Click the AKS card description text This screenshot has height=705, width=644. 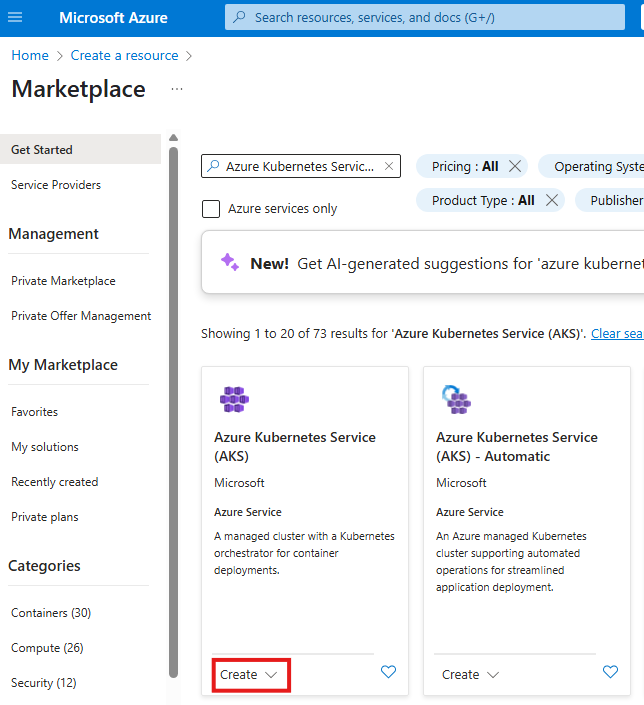tap(304, 553)
